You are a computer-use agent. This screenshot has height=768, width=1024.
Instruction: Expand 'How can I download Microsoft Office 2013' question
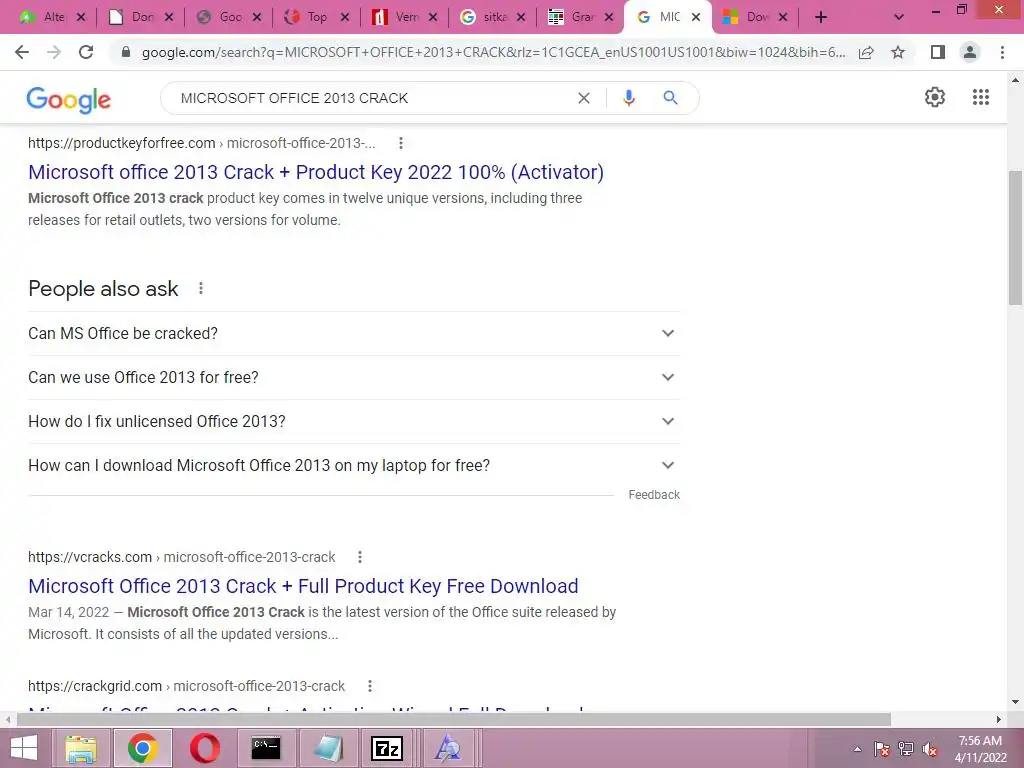(x=354, y=466)
